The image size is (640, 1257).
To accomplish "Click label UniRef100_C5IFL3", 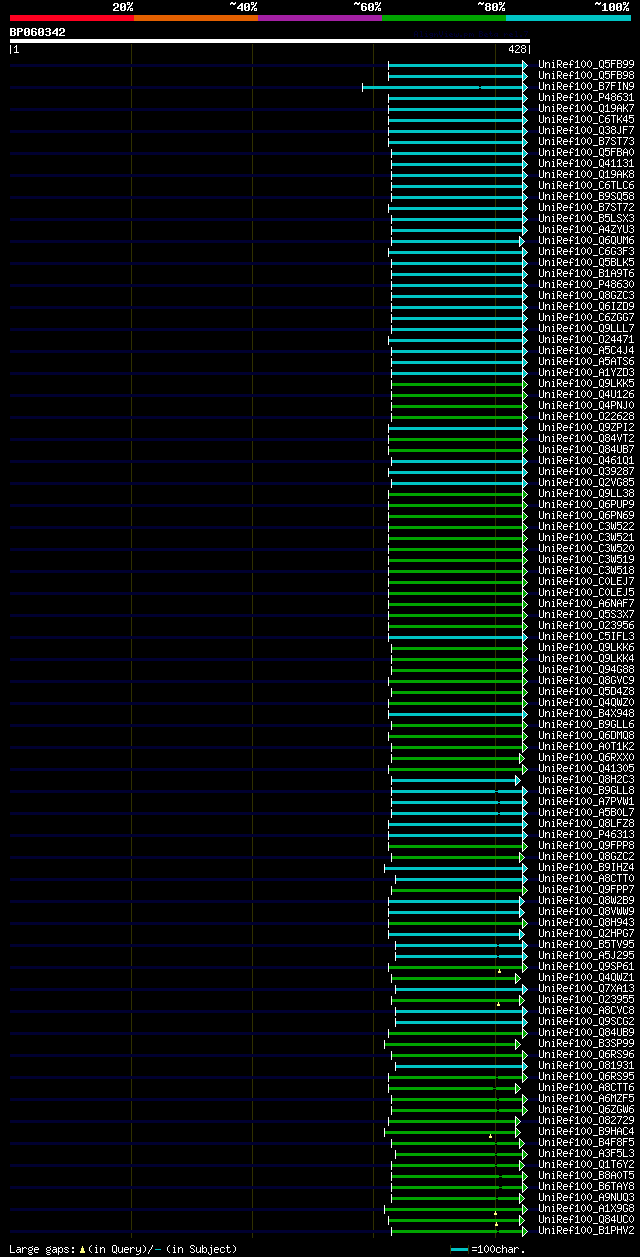I will [x=586, y=637].
